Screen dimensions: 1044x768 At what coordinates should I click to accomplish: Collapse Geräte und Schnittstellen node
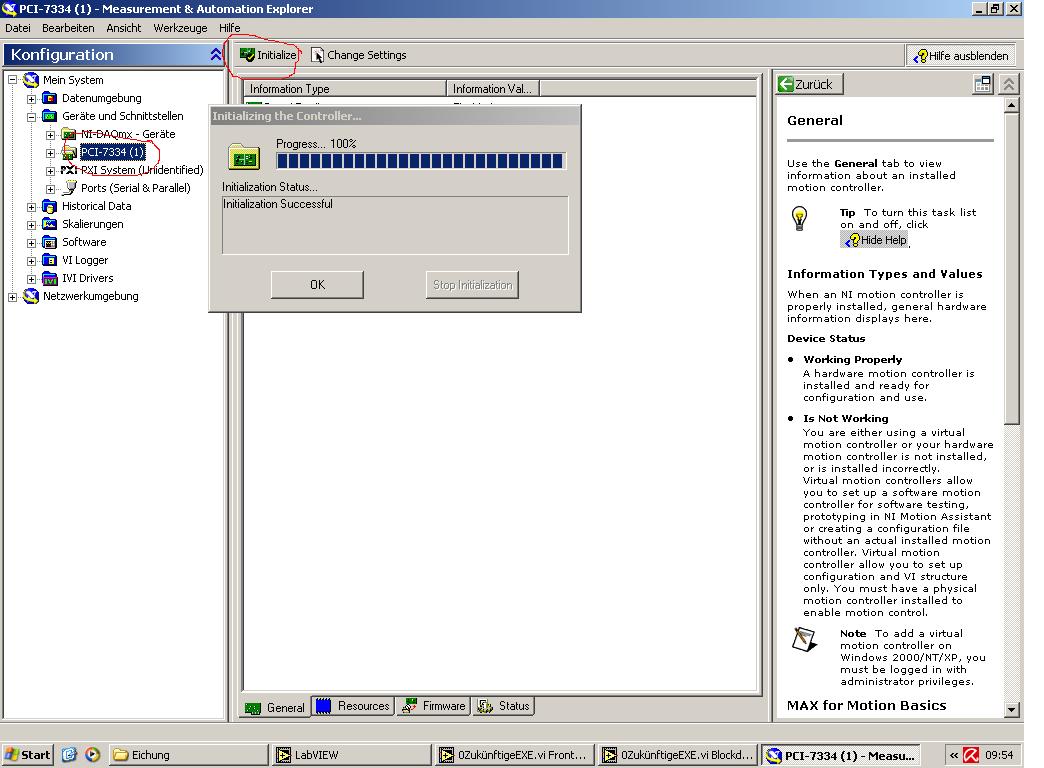pyautogui.click(x=31, y=117)
